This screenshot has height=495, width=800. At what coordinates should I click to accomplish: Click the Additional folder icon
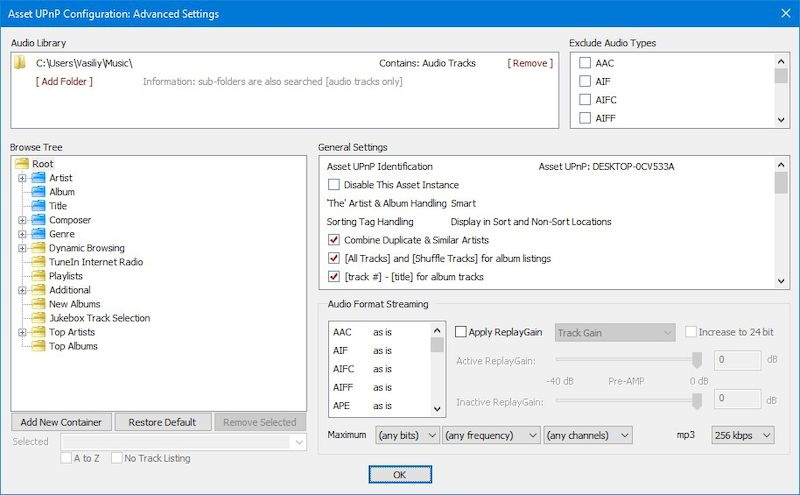coord(39,290)
